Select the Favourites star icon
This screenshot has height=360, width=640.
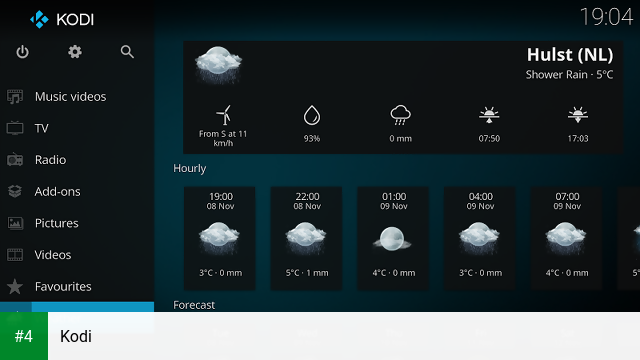pyautogui.click(x=15, y=286)
